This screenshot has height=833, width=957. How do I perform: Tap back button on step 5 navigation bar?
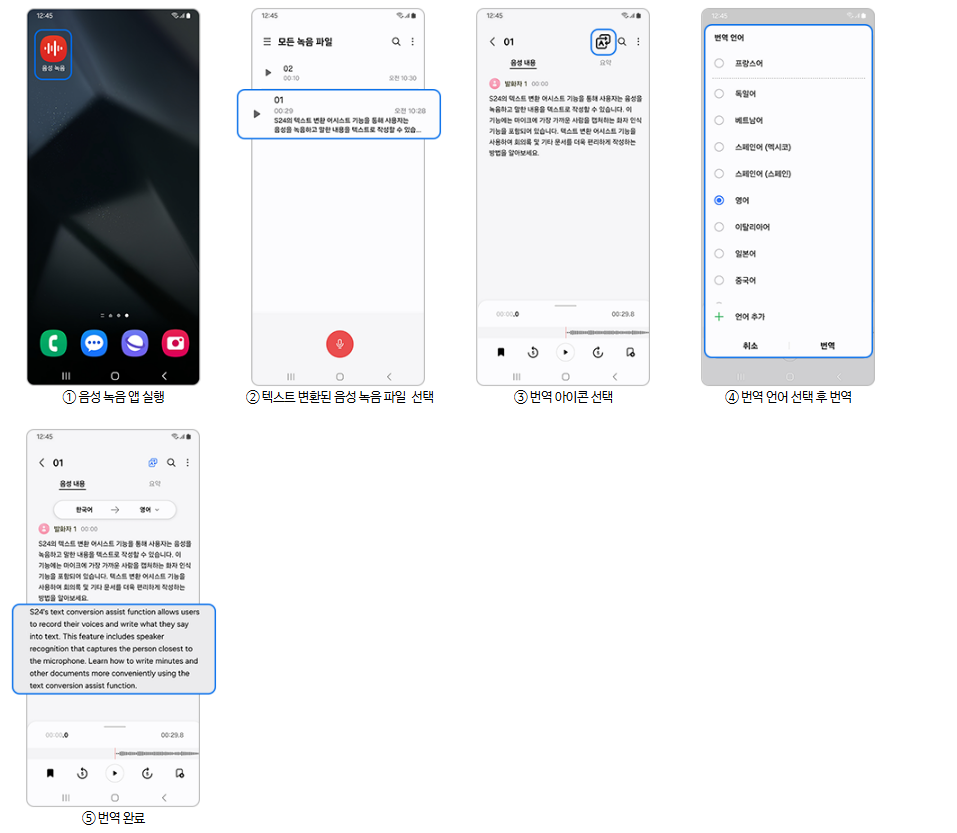(164, 798)
